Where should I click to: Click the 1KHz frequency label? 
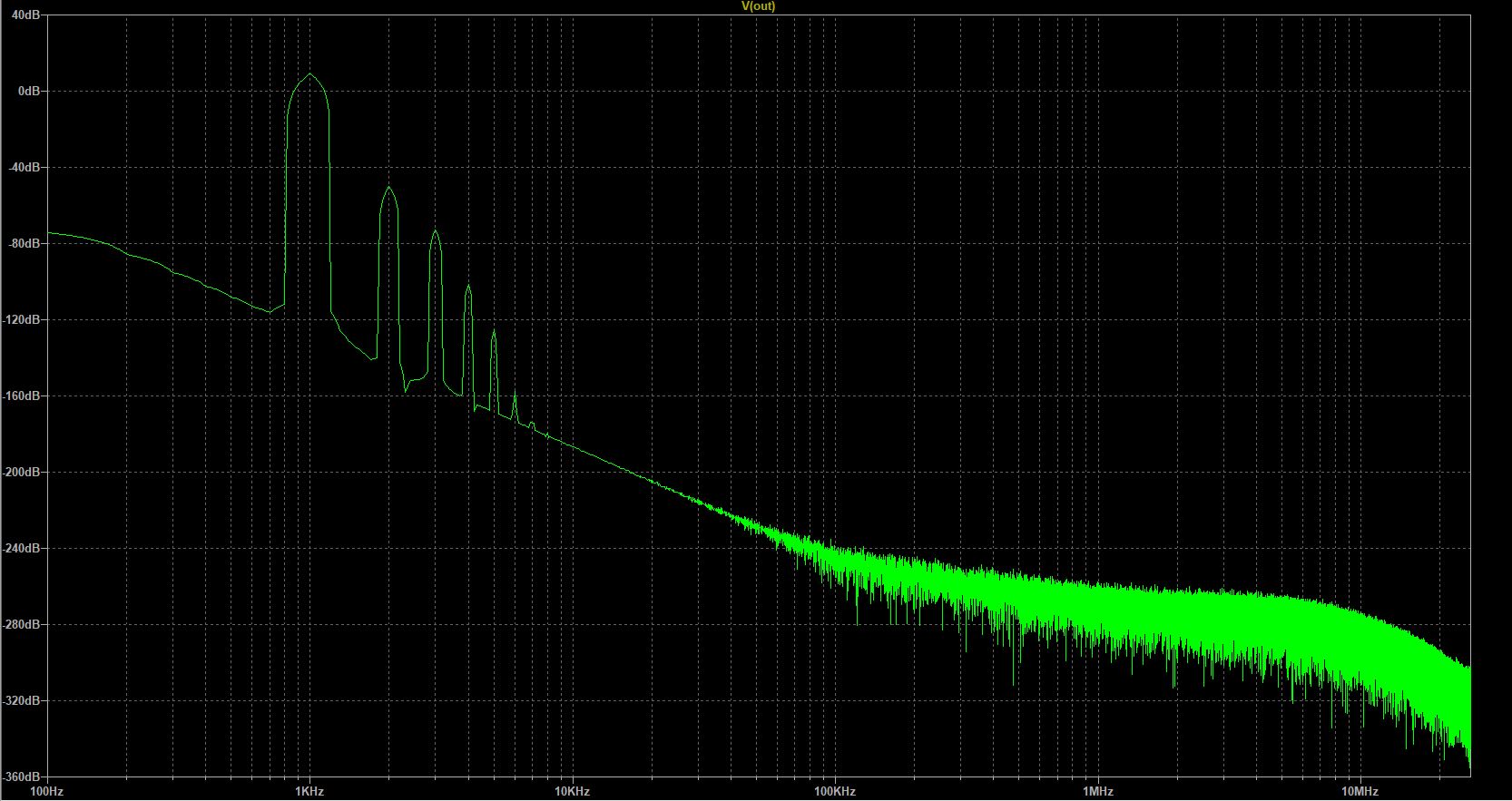tap(309, 792)
